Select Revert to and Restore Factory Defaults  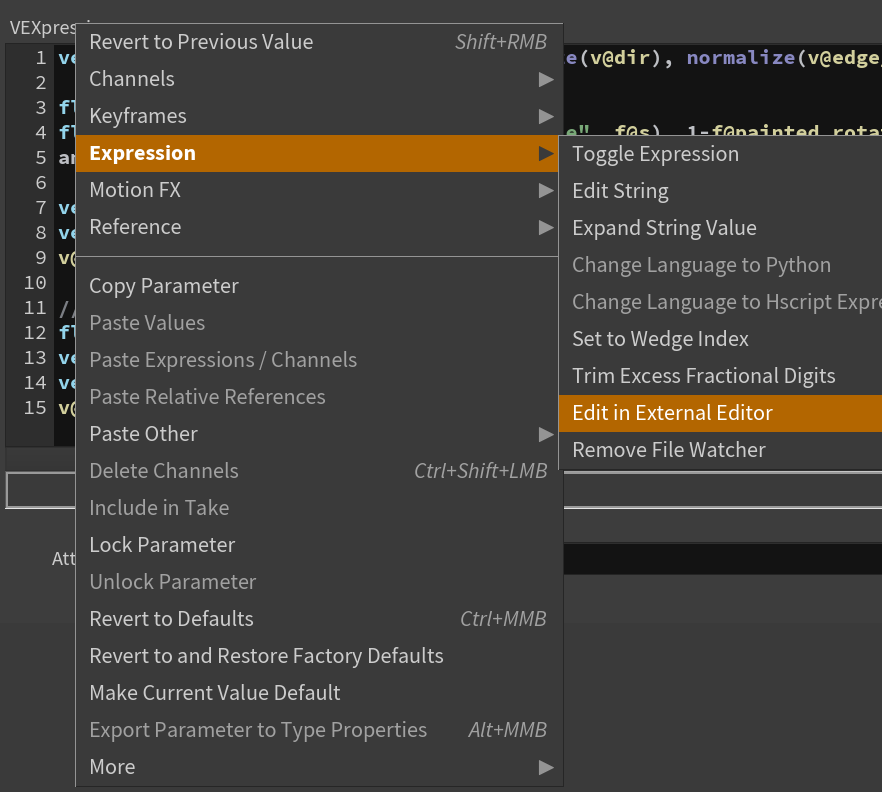click(x=319, y=656)
